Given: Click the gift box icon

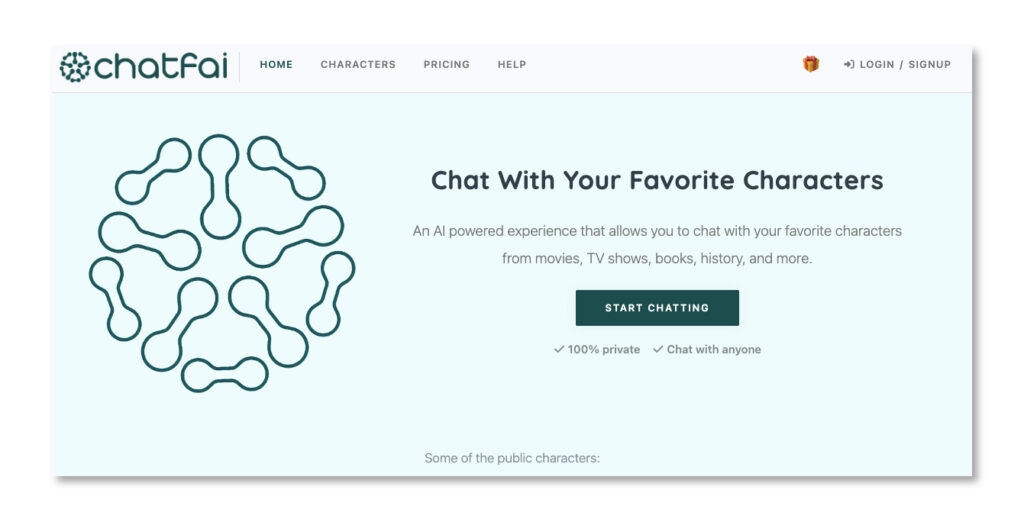Looking at the screenshot, I should [811, 64].
